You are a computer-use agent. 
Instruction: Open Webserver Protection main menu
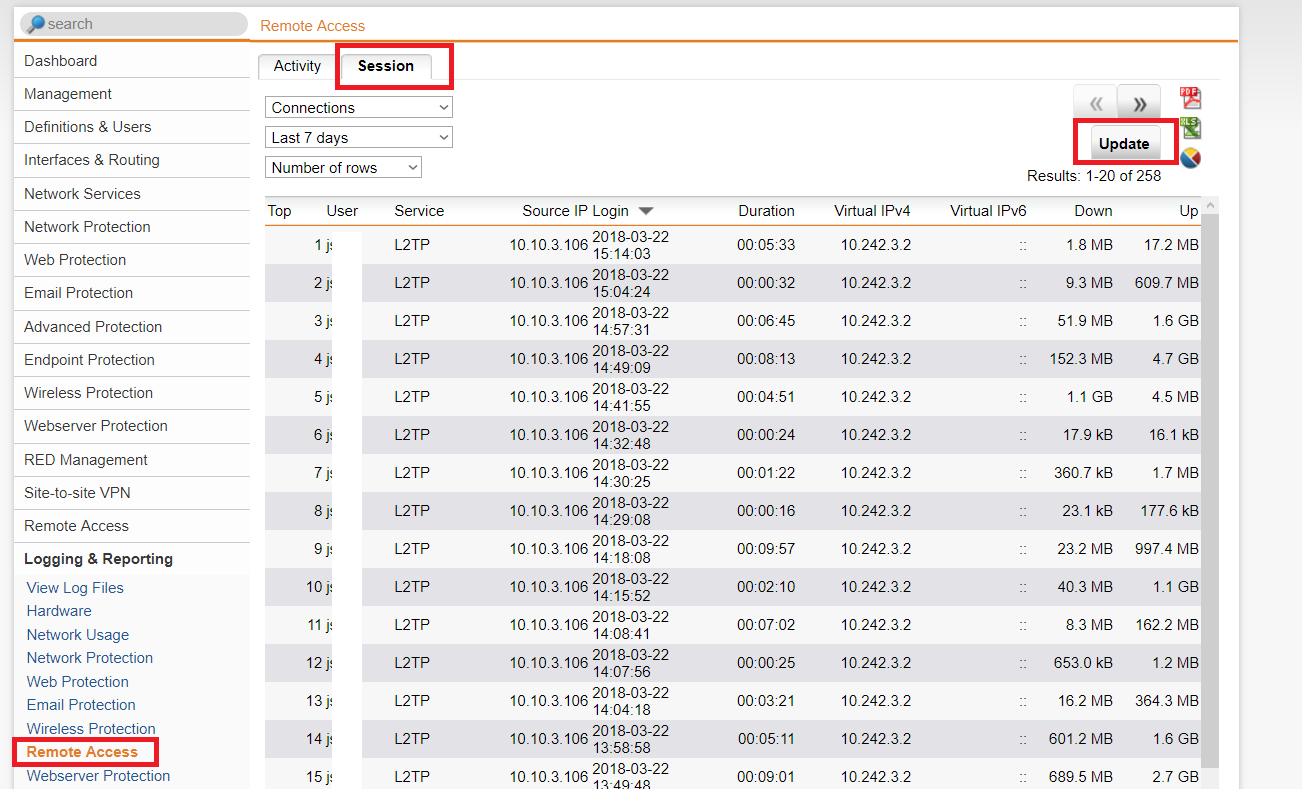[132, 426]
